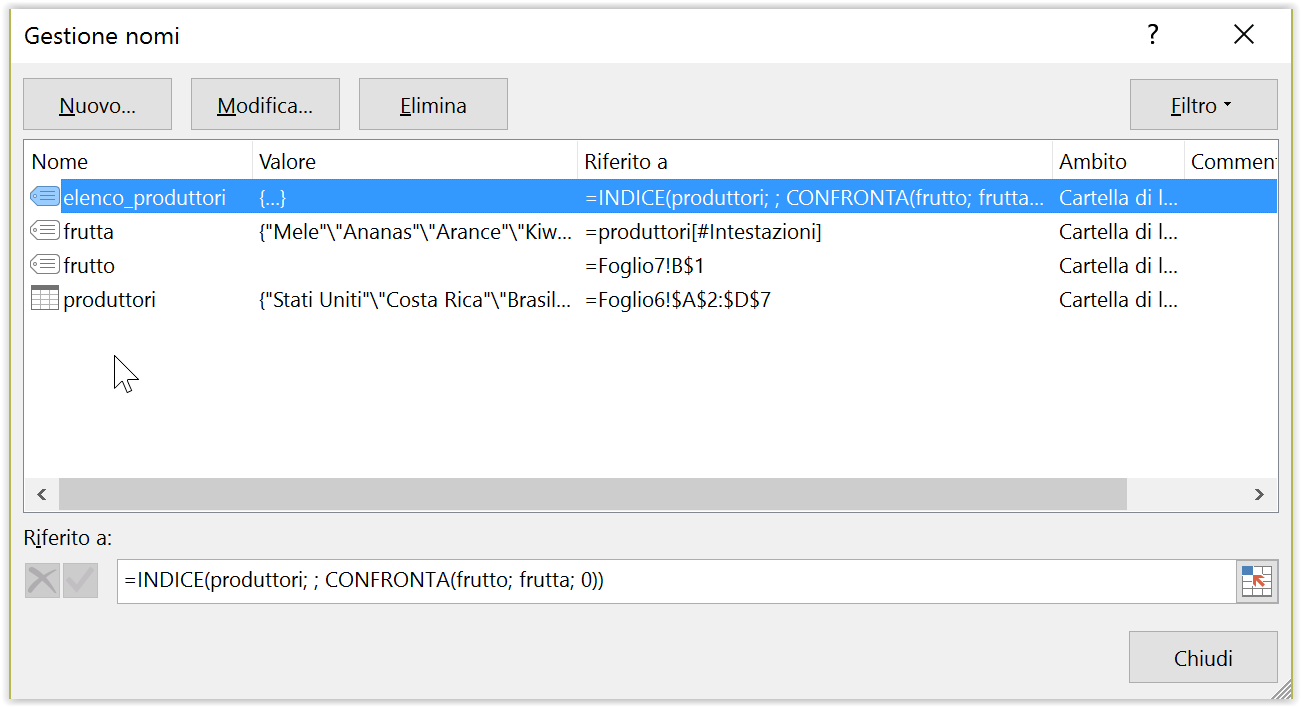Click the confirm checkmark icon beside the Riferito a field

80,580
